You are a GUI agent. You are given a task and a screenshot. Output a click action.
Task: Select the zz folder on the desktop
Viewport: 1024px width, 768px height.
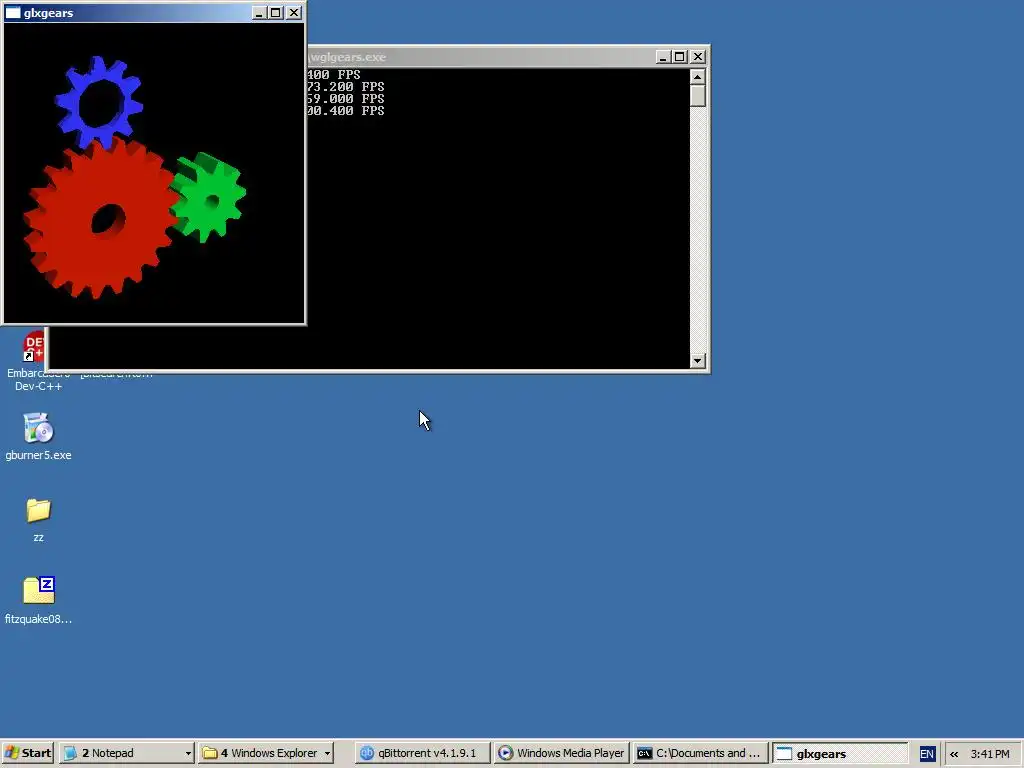[38, 520]
